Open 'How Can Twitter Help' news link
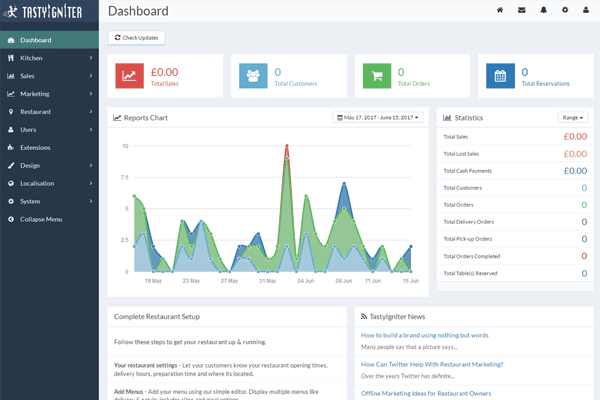This screenshot has height=400, width=600. (x=432, y=365)
